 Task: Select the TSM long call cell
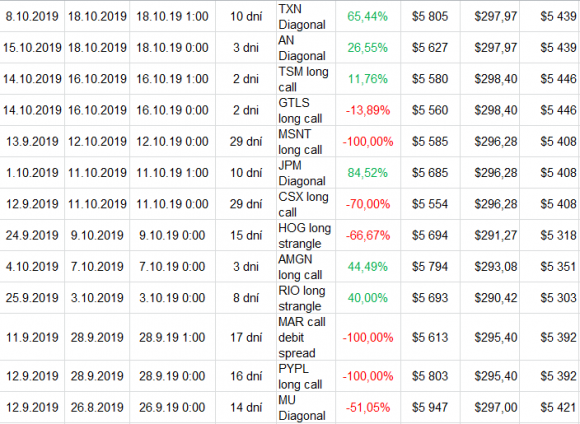[x=306, y=79]
